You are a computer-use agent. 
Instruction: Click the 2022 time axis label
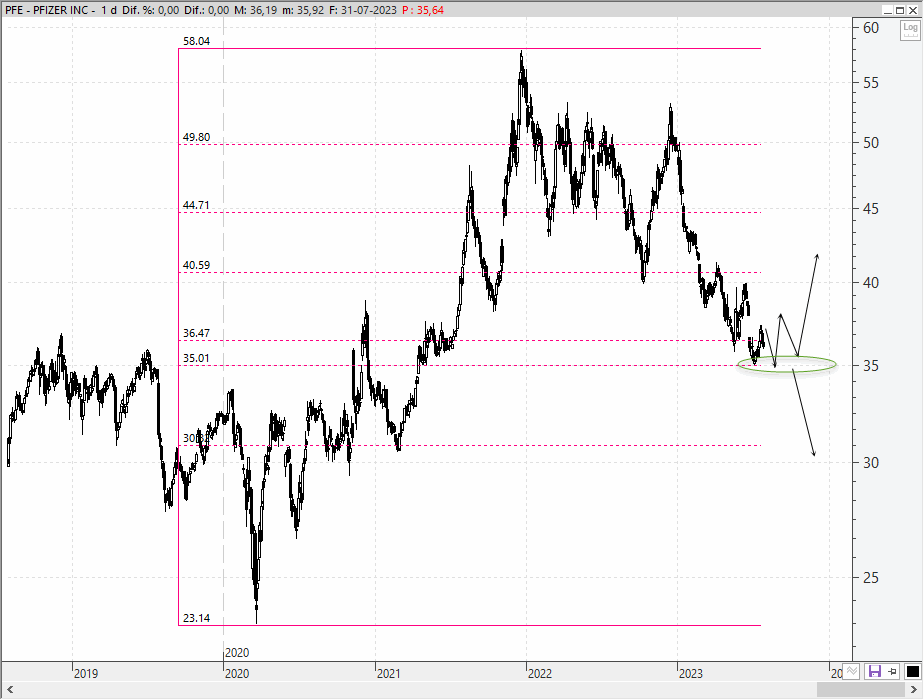tap(540, 673)
